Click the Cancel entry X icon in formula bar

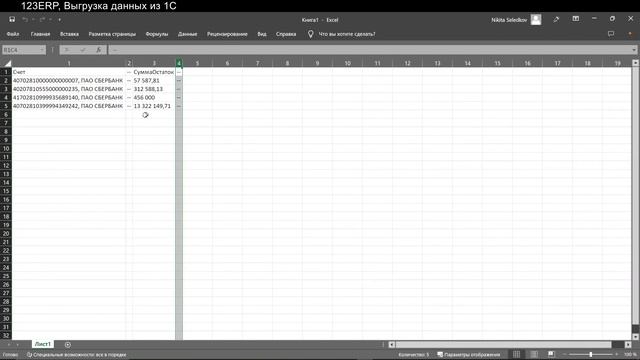point(67,50)
